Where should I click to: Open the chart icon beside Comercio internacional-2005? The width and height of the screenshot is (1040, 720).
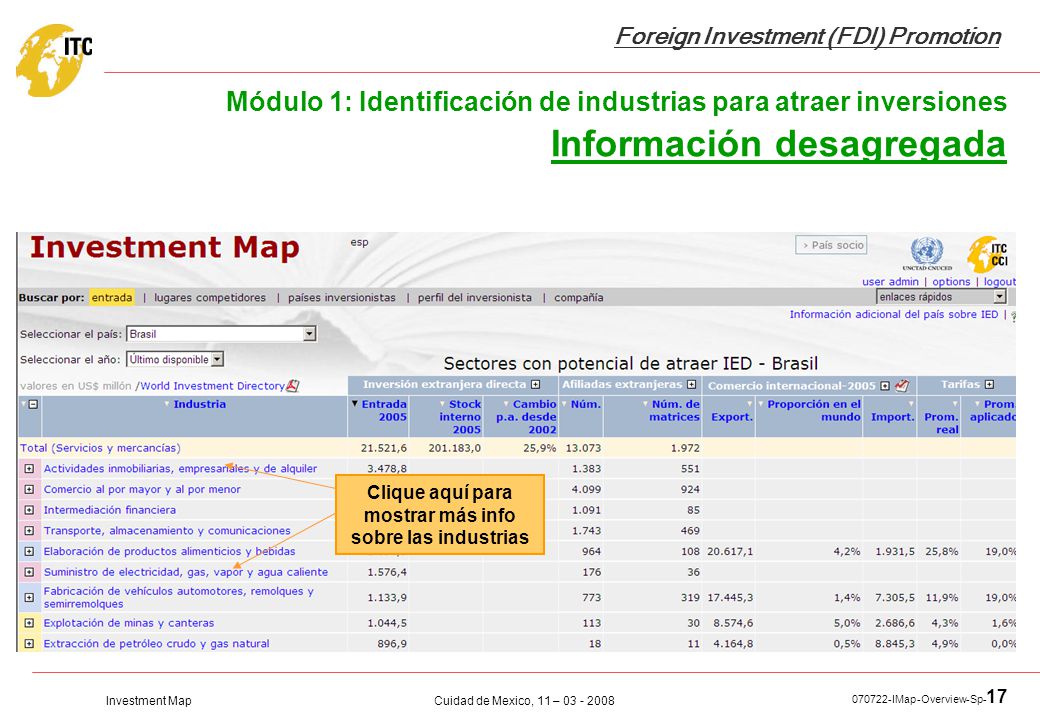pyautogui.click(x=901, y=385)
